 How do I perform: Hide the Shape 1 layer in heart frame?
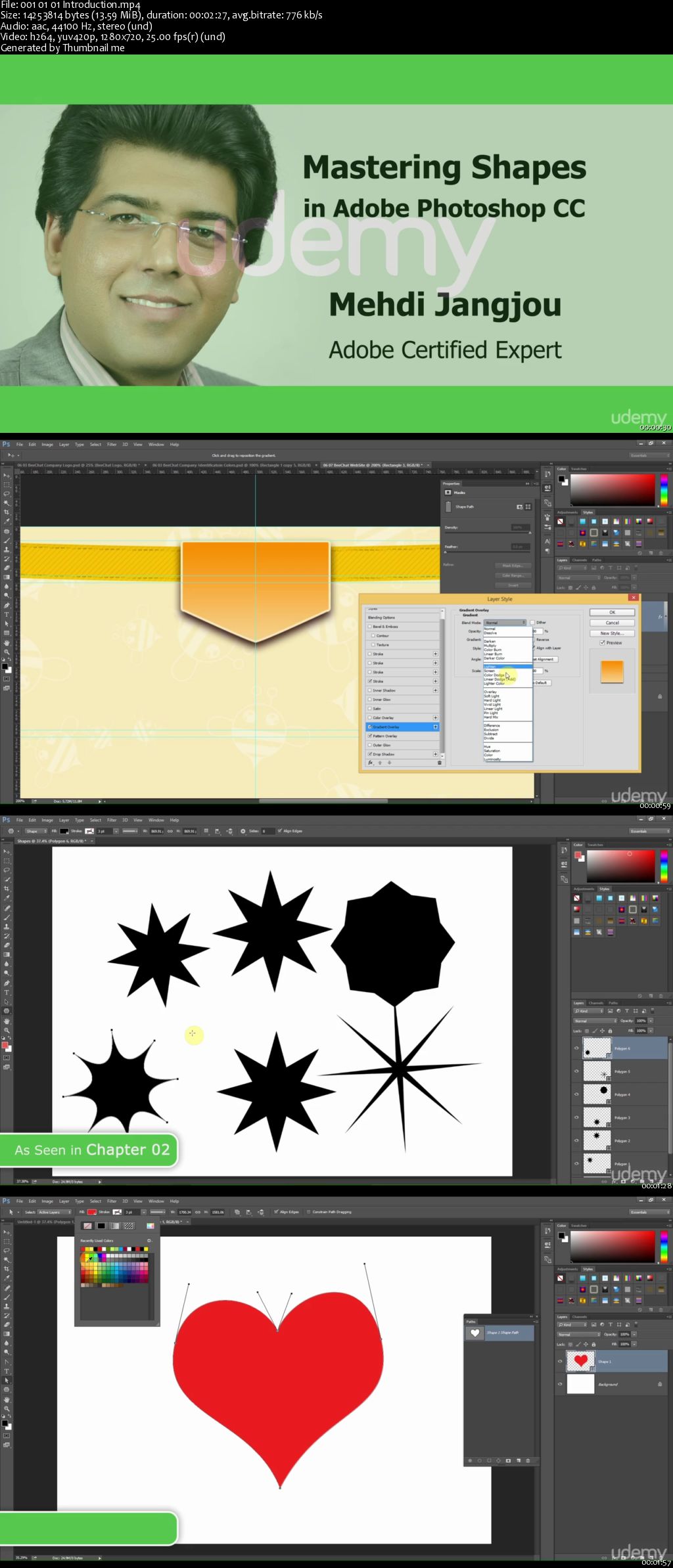560,1361
